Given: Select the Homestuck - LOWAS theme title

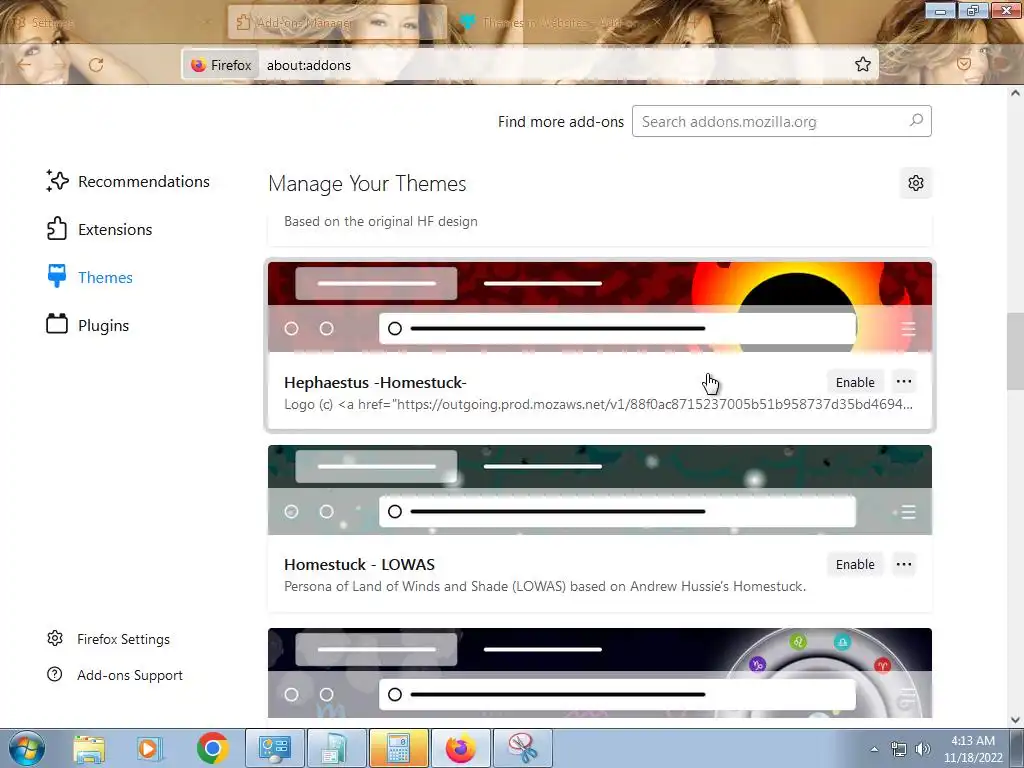Looking at the screenshot, I should coord(359,564).
